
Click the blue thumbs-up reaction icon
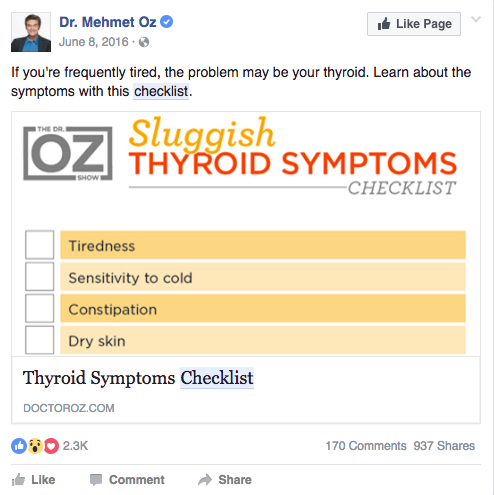(x=19, y=446)
